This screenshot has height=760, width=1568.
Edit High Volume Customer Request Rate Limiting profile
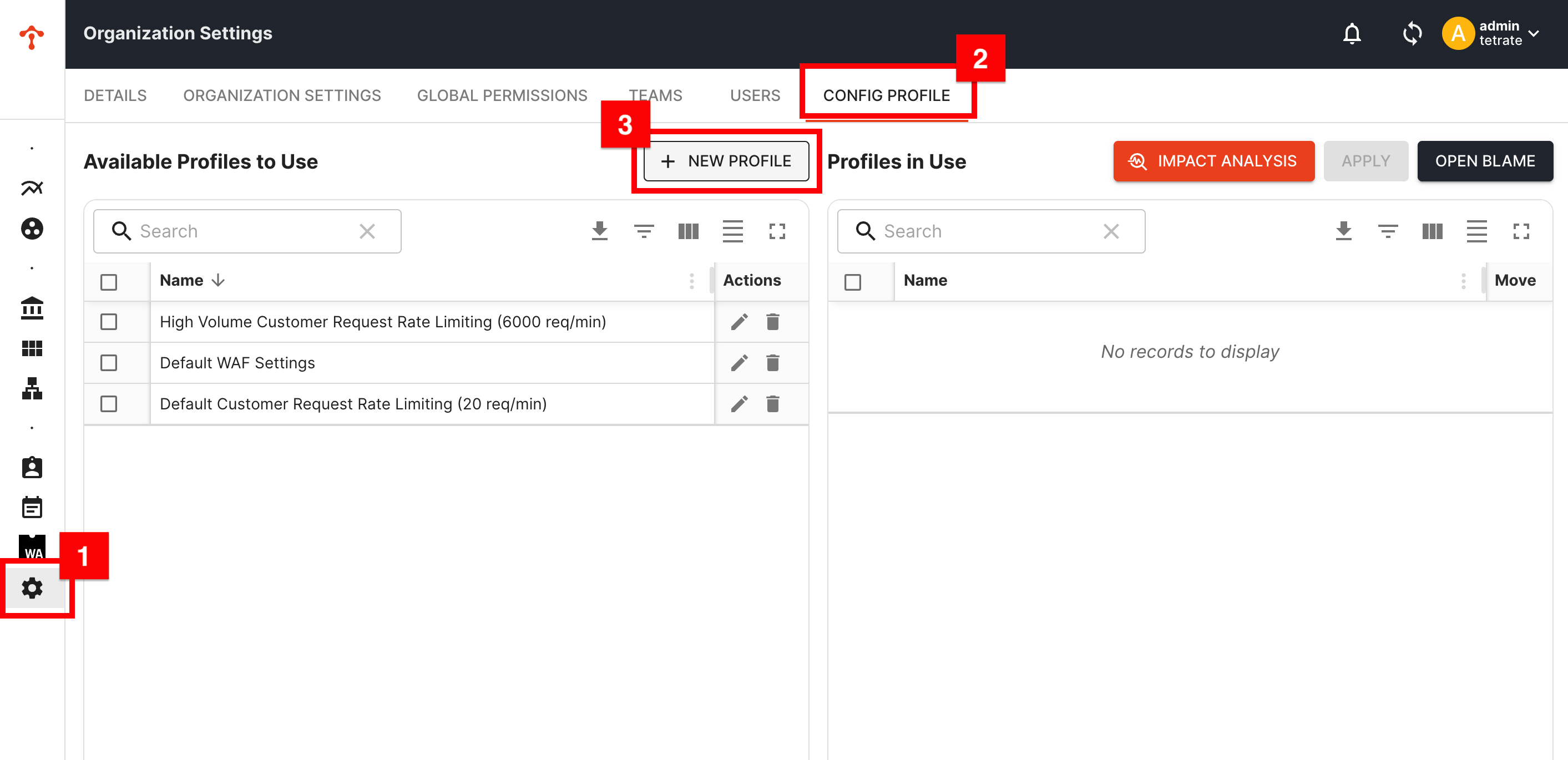tap(739, 322)
